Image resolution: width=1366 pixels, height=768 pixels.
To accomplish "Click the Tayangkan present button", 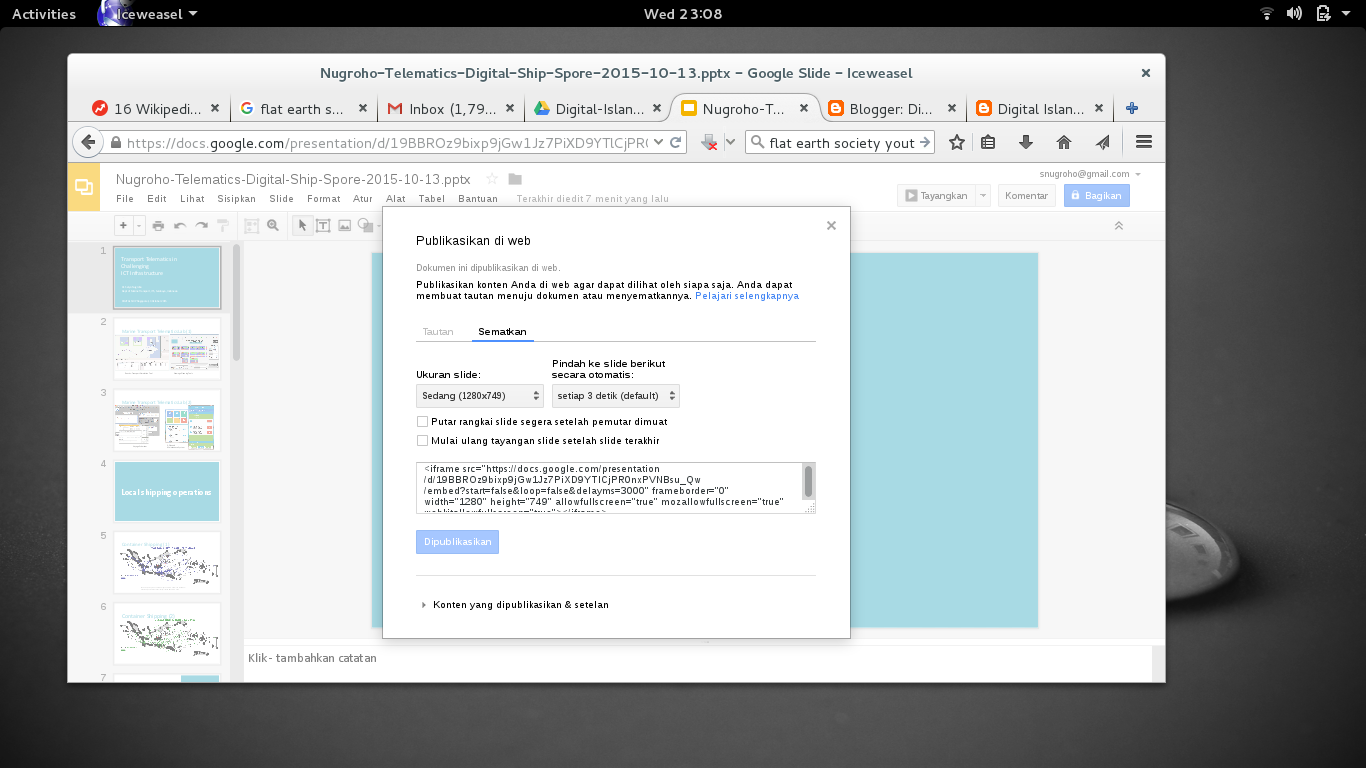I will click(x=936, y=196).
